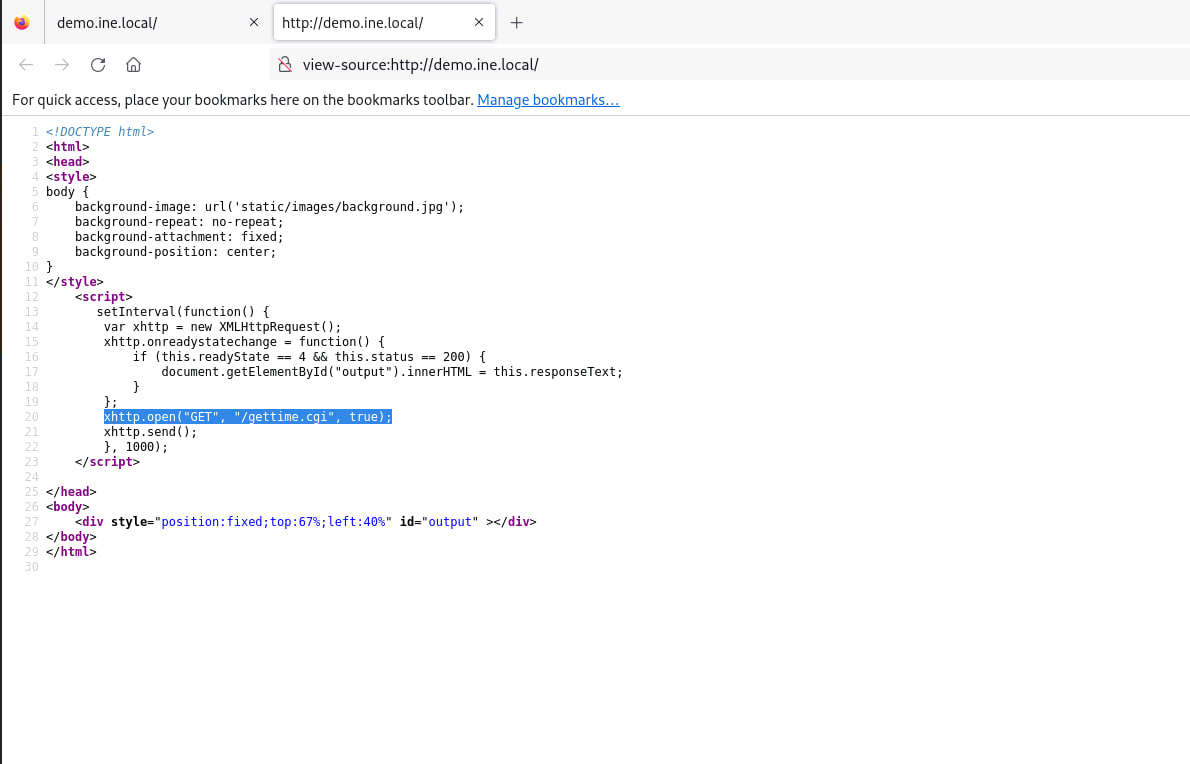This screenshot has width=1190, height=764.
Task: Click the closing </script> tag
Action: [107, 462]
